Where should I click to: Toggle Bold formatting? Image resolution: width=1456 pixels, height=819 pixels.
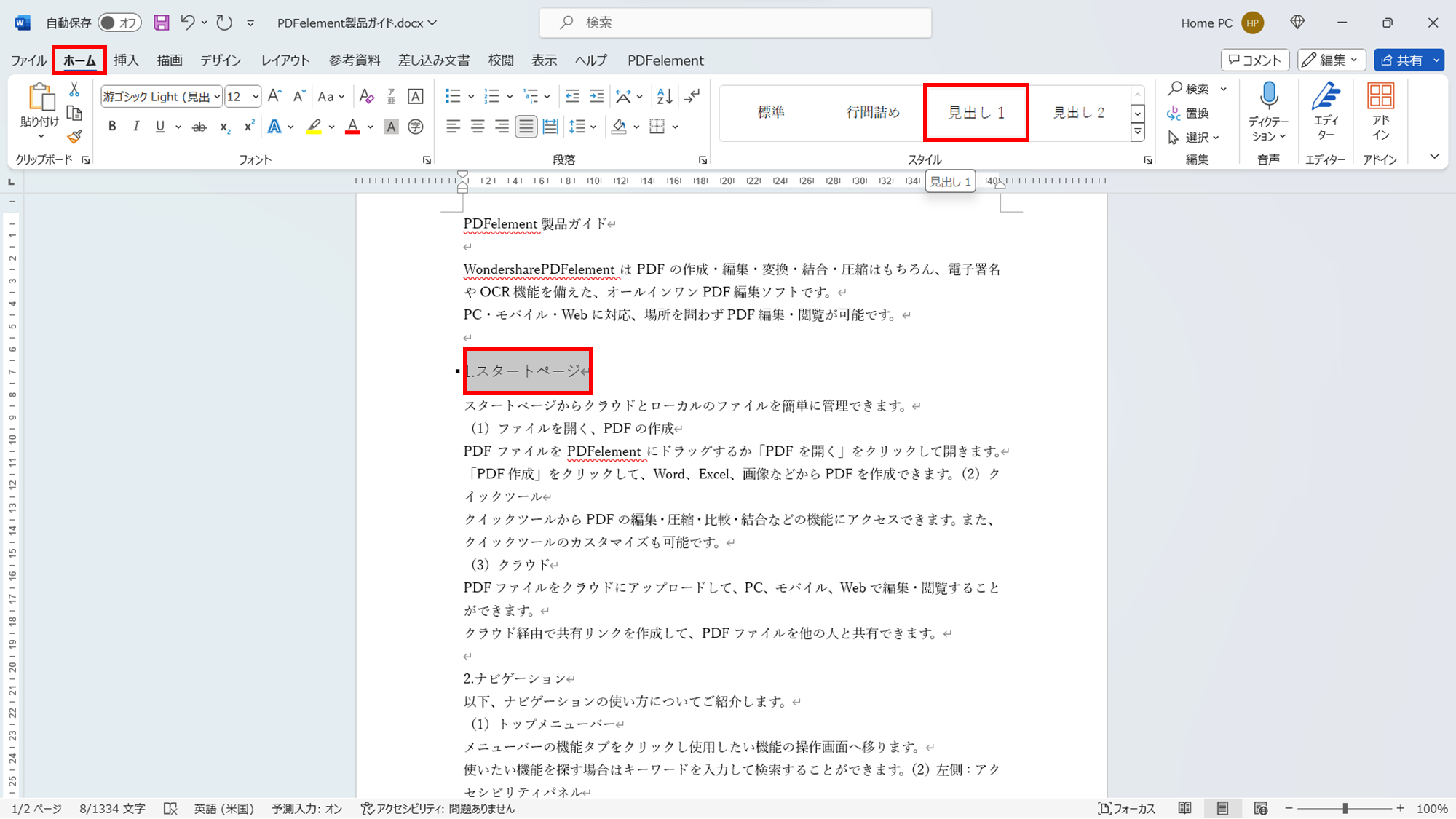112,127
